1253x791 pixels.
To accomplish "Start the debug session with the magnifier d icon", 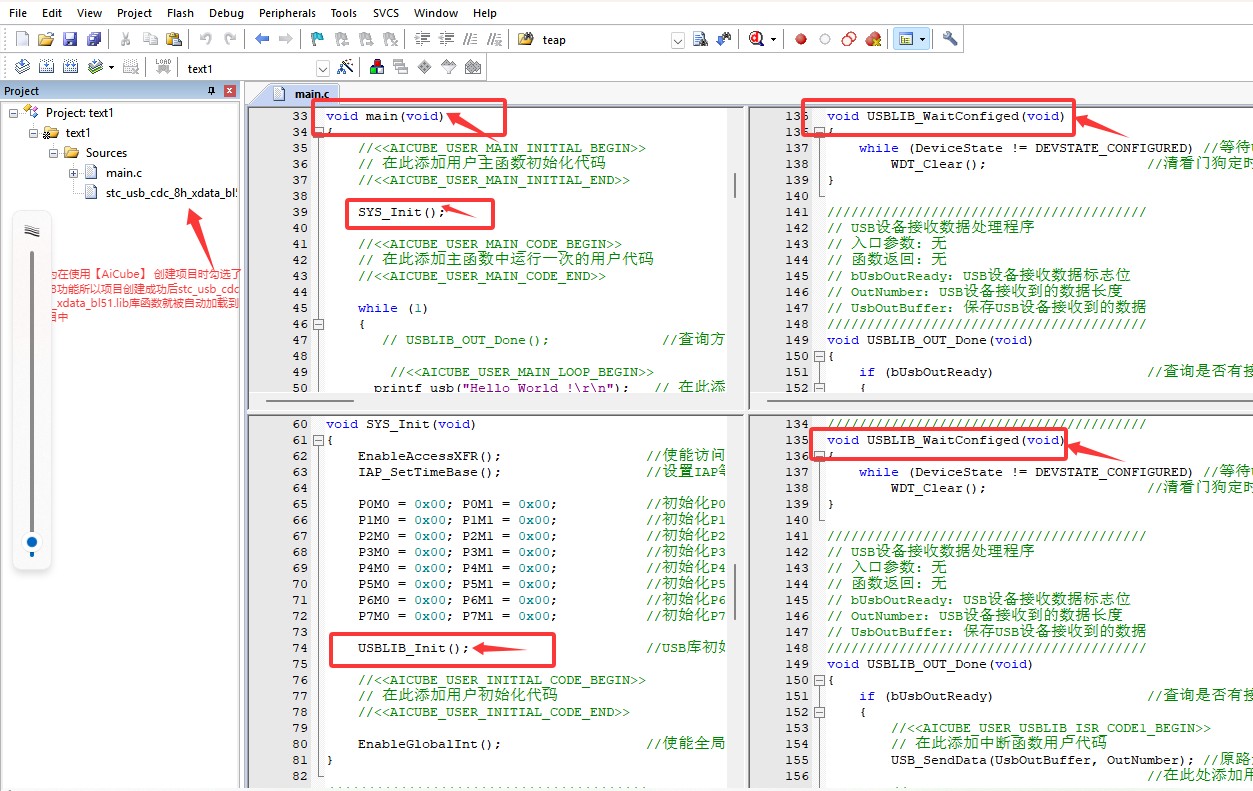I will click(756, 39).
